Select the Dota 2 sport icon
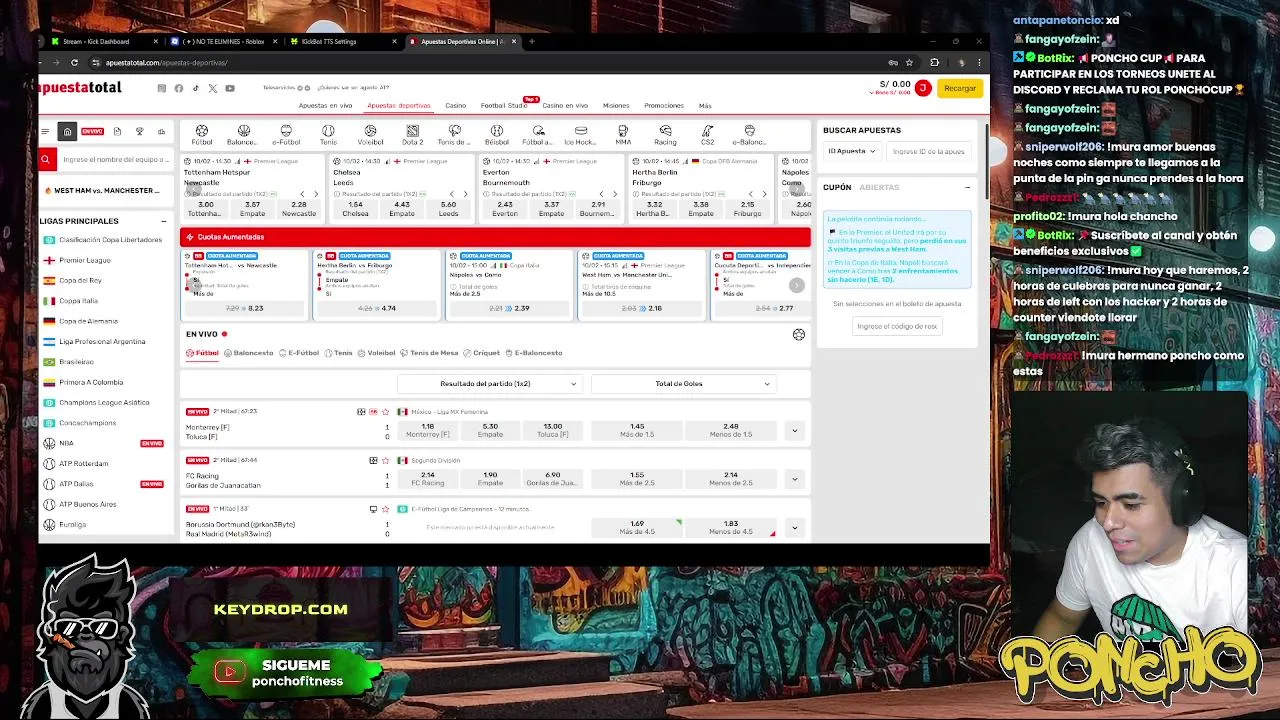Image resolution: width=1280 pixels, height=720 pixels. point(412,135)
